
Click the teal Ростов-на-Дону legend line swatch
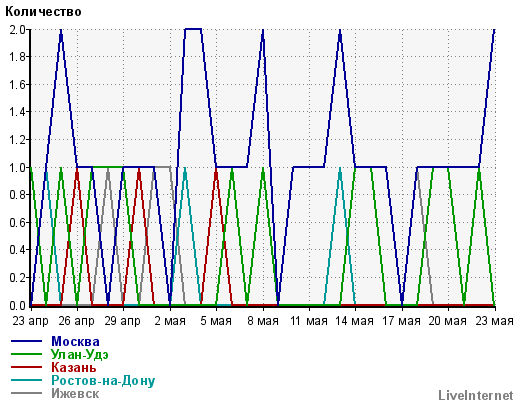coord(27,380)
